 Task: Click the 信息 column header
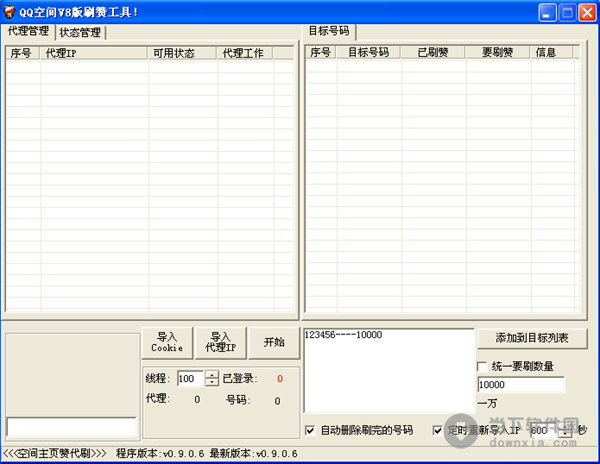(x=551, y=52)
